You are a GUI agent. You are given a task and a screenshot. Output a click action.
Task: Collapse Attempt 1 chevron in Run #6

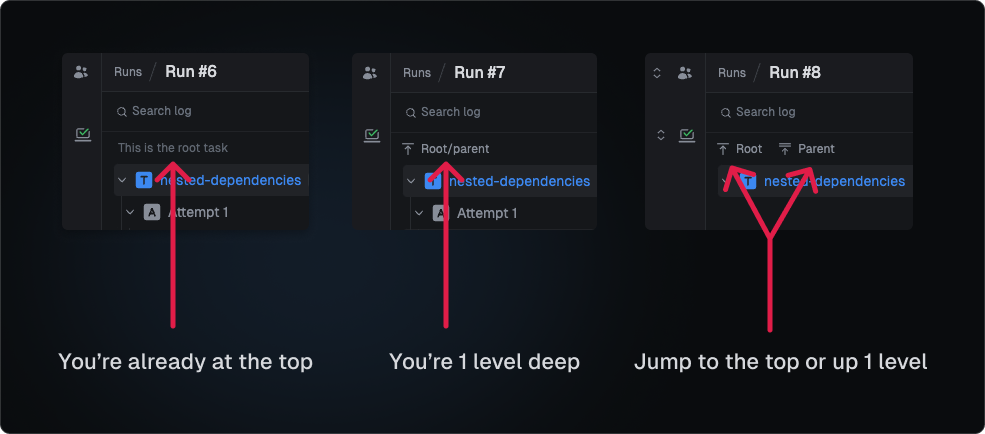(x=130, y=213)
